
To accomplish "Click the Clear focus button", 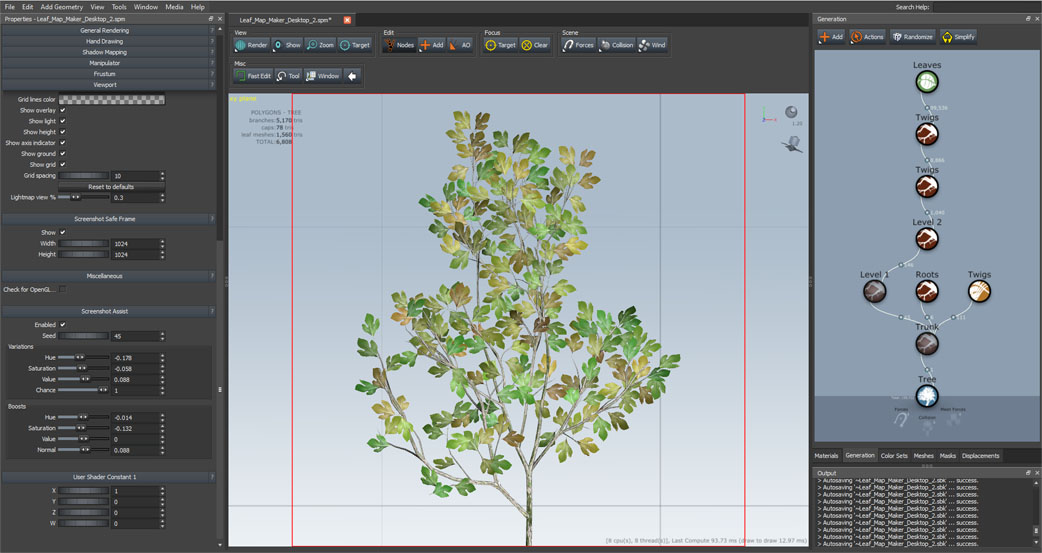I will point(534,45).
